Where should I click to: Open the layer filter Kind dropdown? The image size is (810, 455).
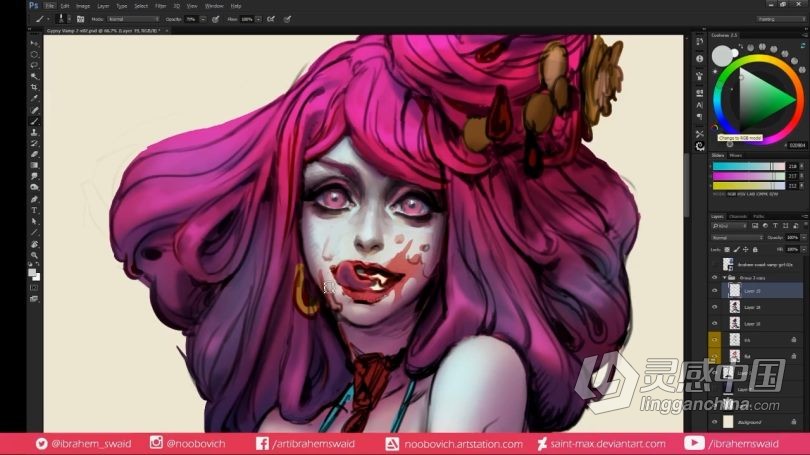729,226
